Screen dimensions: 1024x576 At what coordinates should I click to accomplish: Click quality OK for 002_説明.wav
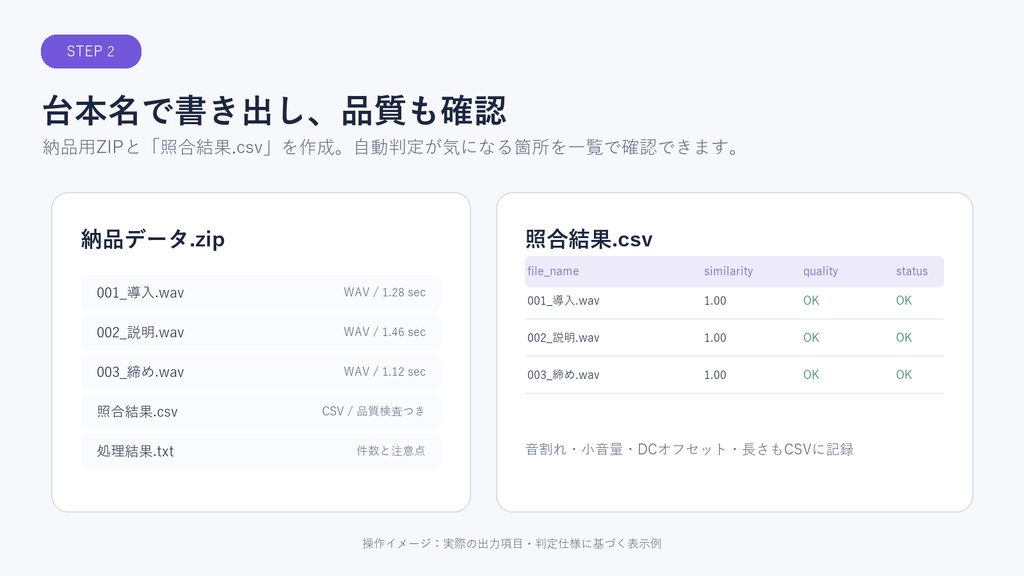coord(811,338)
